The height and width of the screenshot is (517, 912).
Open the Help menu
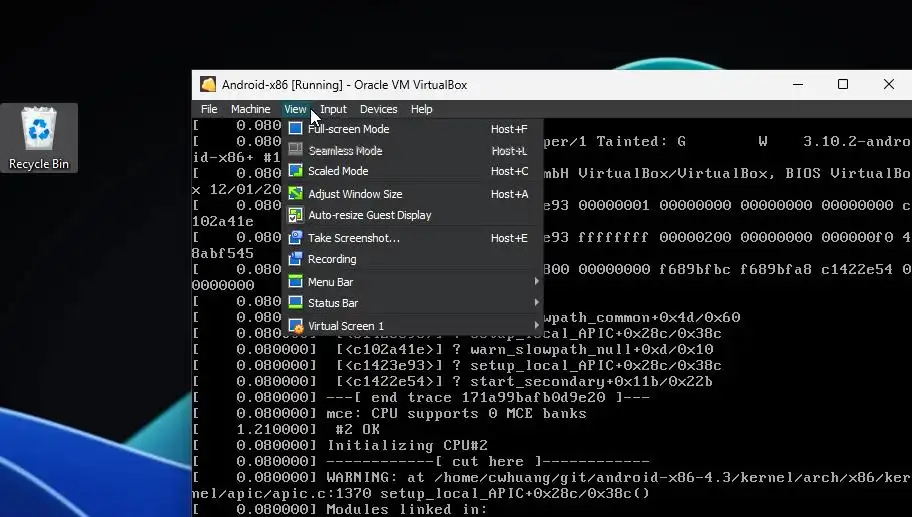click(x=421, y=109)
